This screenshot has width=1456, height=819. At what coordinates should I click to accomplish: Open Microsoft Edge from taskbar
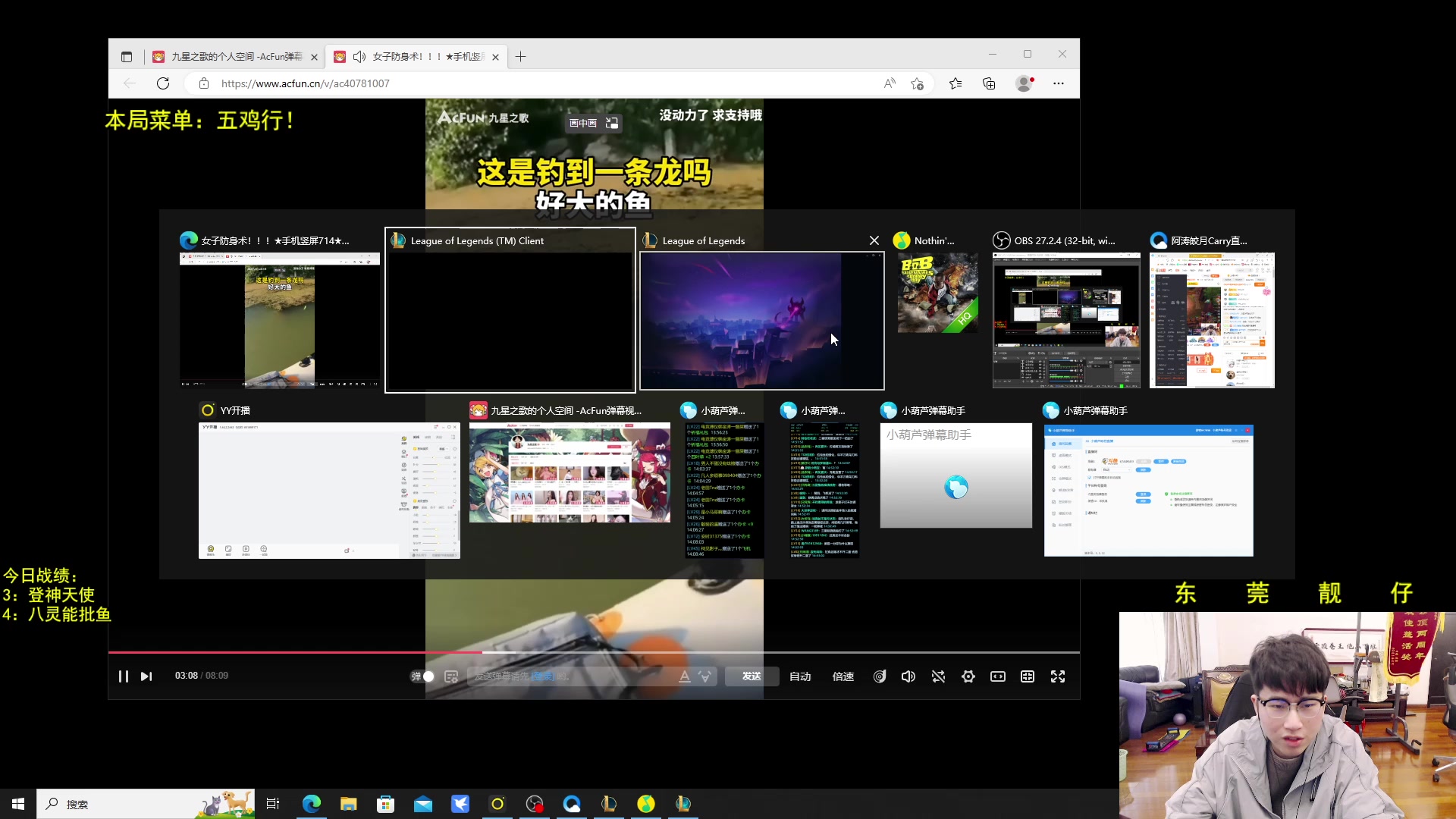[312, 804]
